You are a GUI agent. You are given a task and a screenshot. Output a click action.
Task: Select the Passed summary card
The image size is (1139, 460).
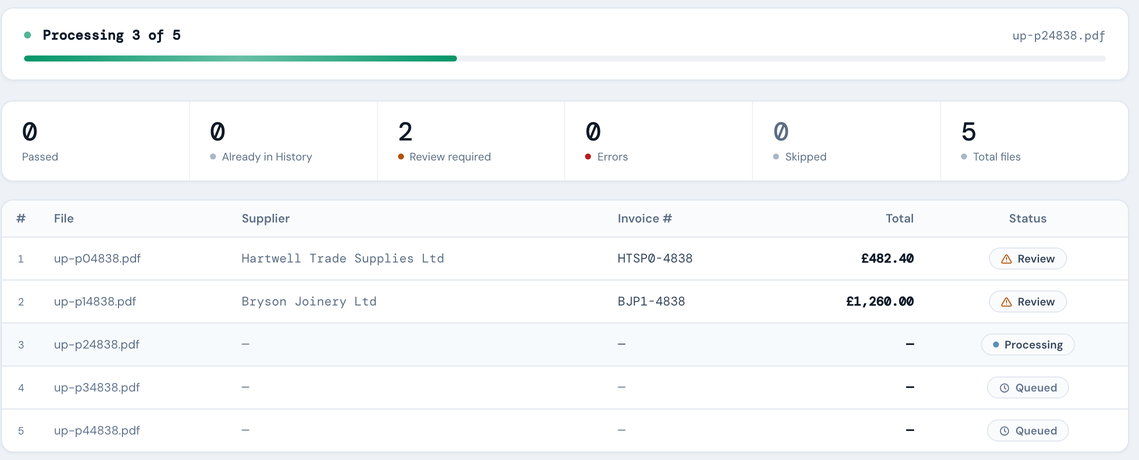[96, 141]
